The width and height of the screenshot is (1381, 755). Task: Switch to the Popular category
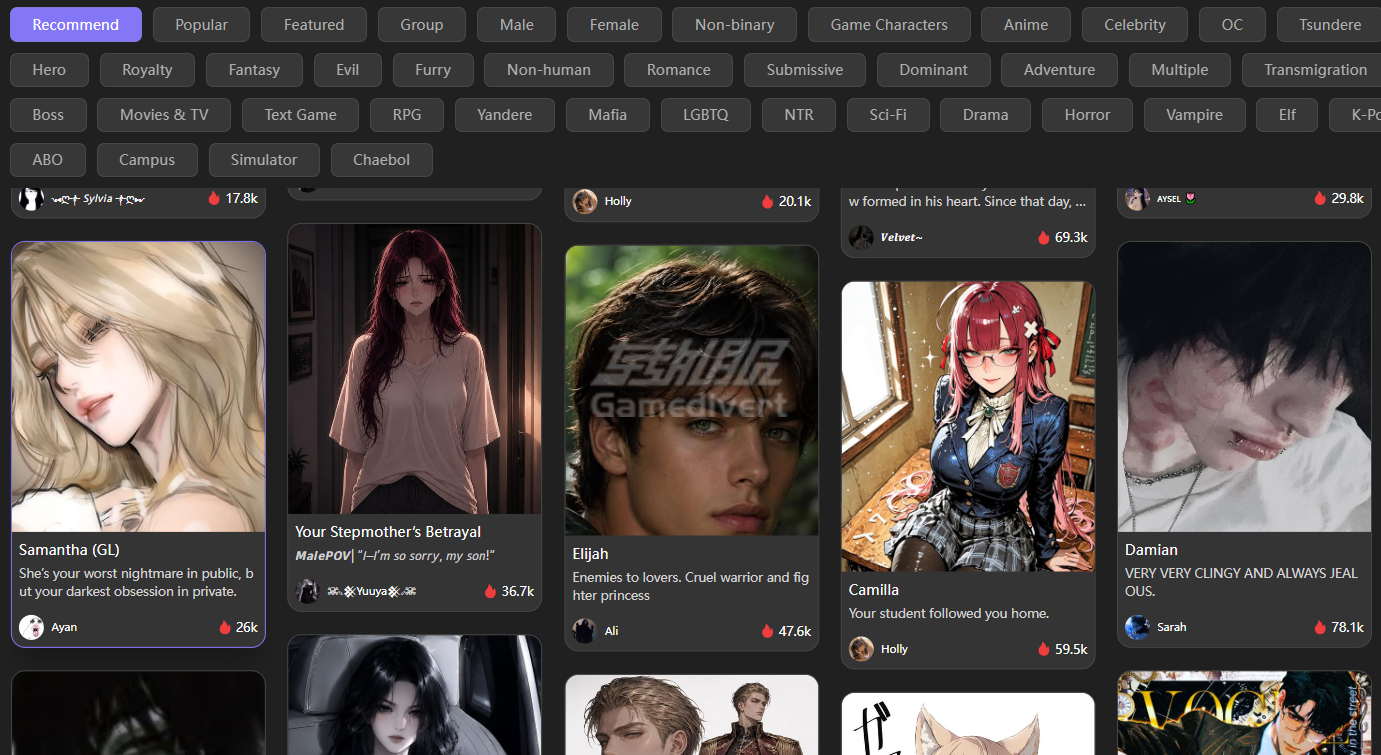click(x=202, y=24)
